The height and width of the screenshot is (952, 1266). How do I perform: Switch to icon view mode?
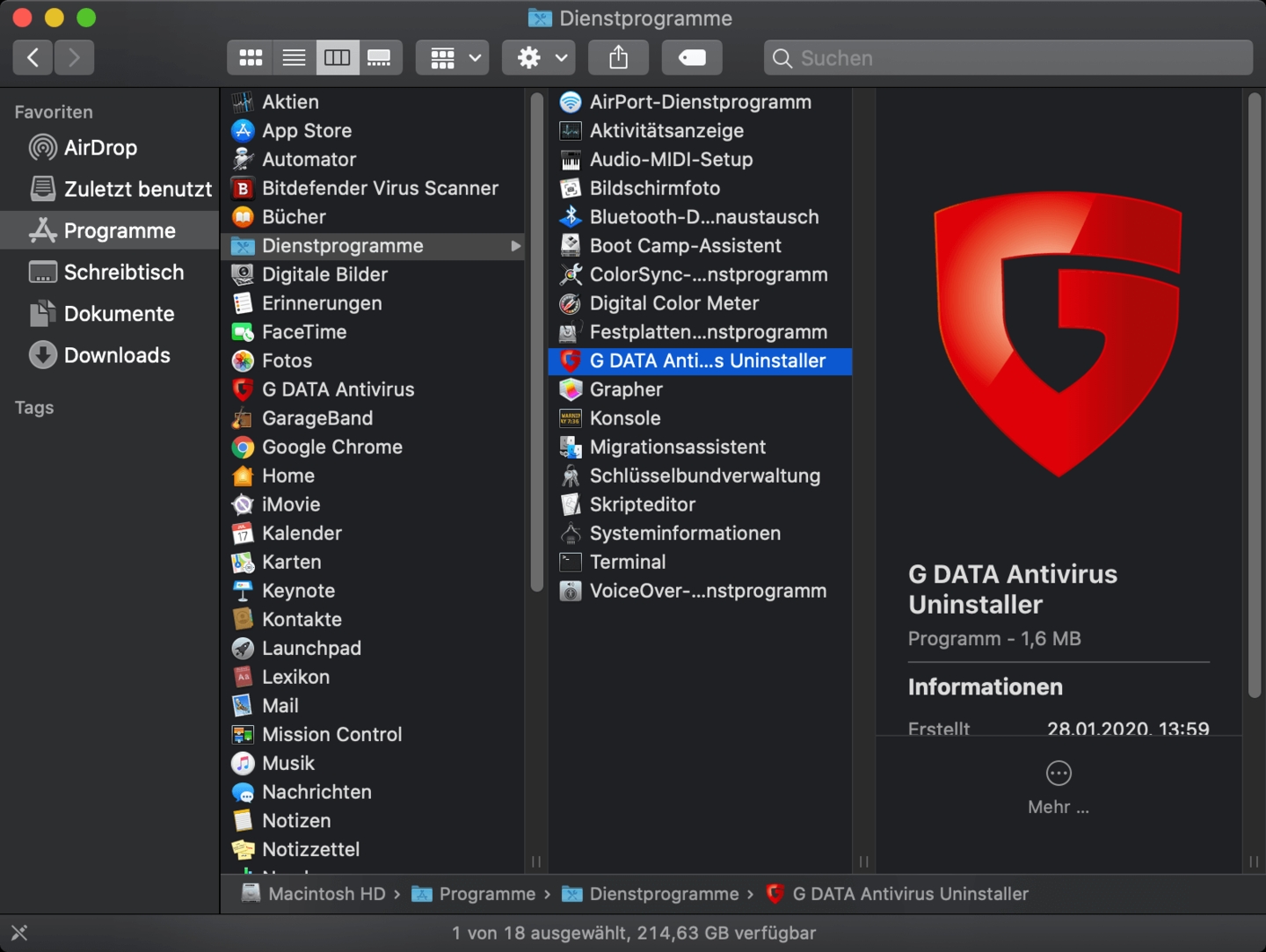tap(251, 58)
